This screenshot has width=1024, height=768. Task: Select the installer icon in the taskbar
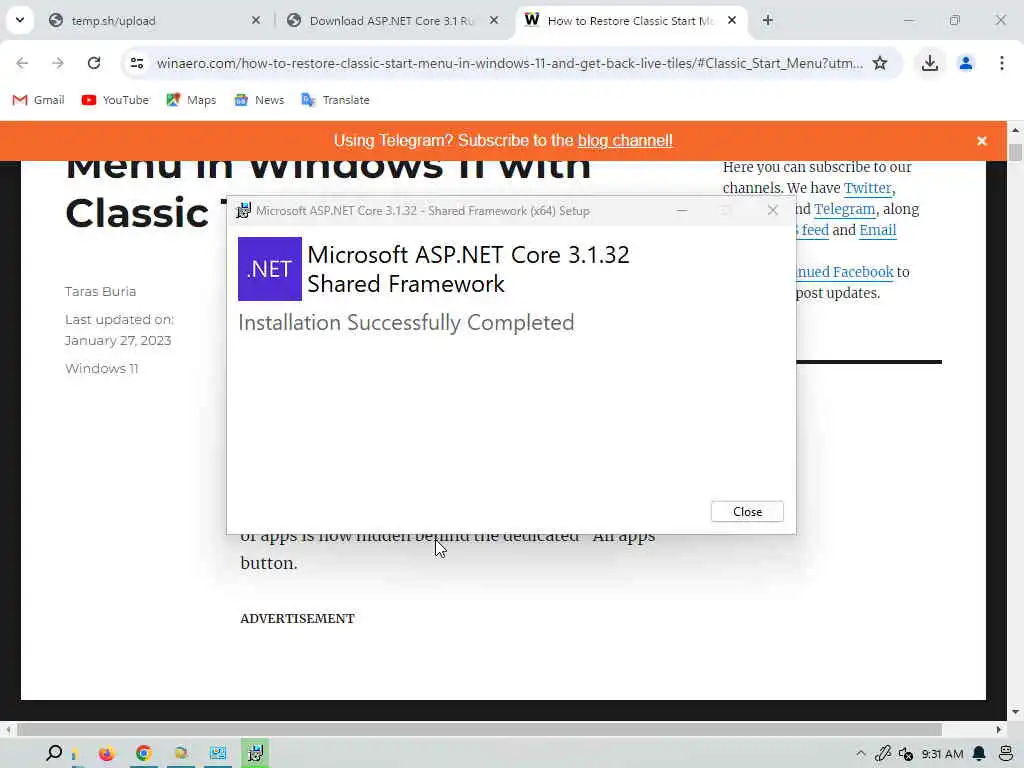pyautogui.click(x=255, y=753)
